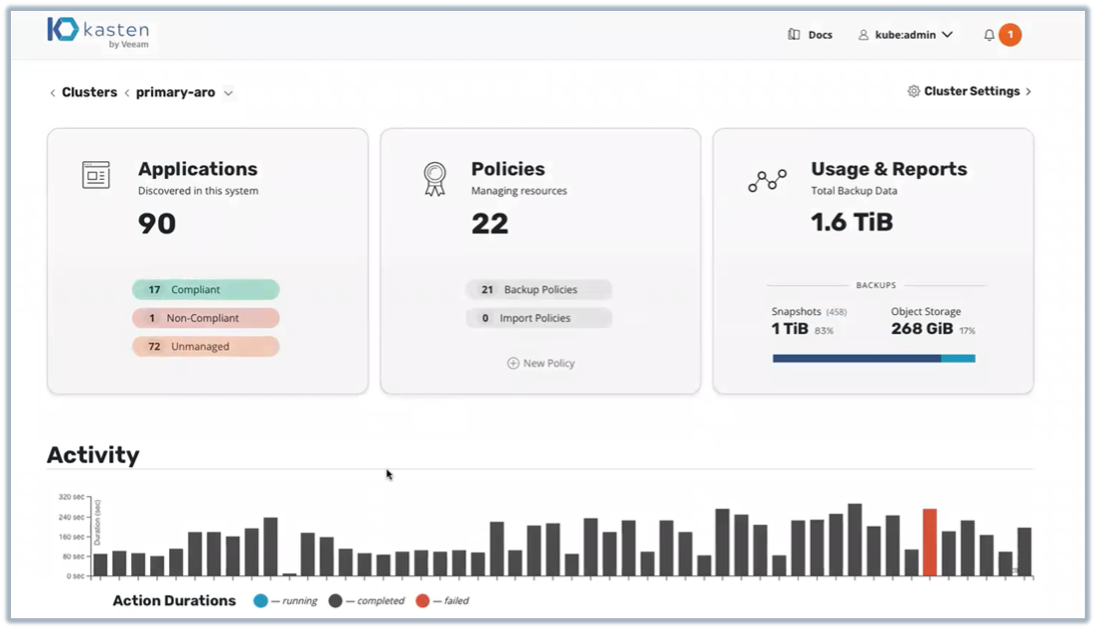Screen dimensions: 1097x631
Task: Go back using chevron left of Clusters
Action: (x=53, y=93)
